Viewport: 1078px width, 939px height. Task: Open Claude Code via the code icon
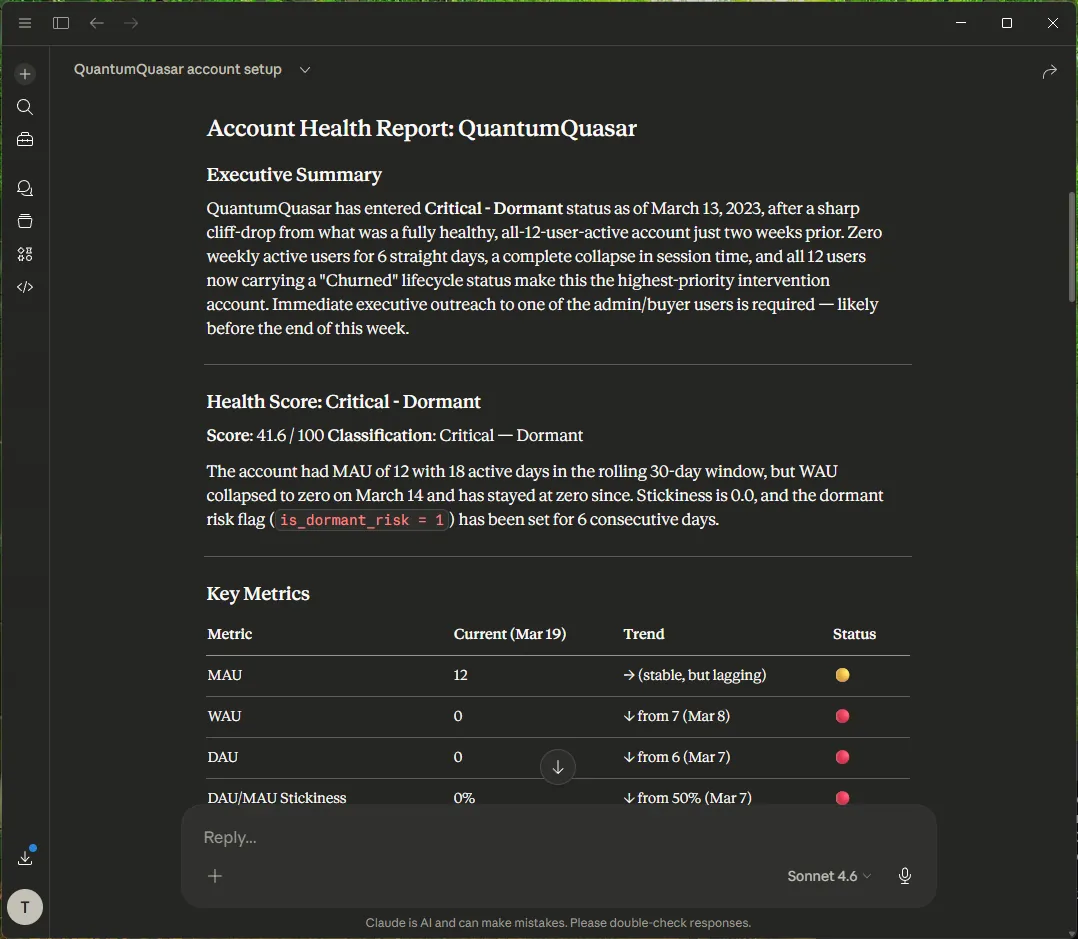click(24, 287)
